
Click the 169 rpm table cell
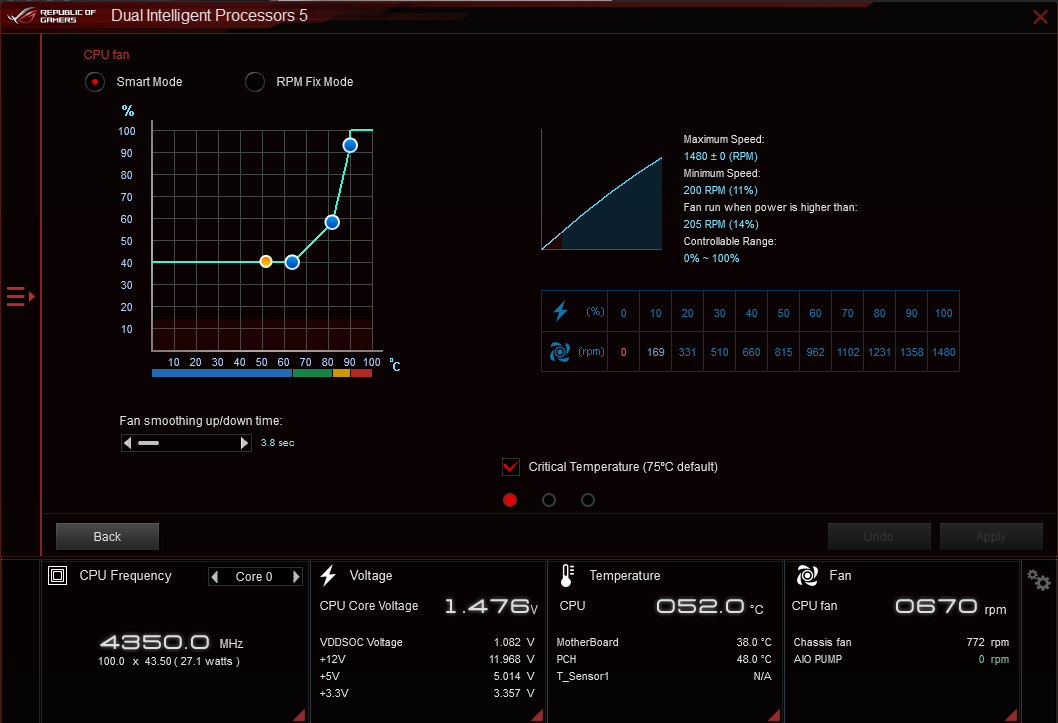tap(655, 352)
